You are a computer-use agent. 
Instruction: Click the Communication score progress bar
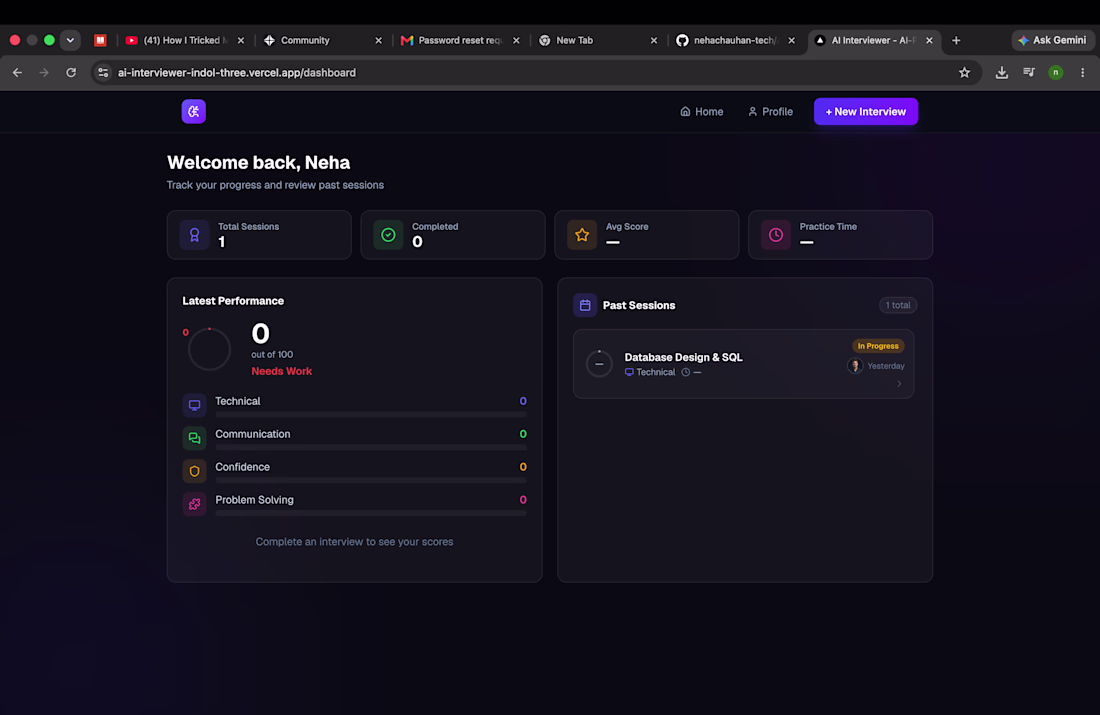point(370,448)
